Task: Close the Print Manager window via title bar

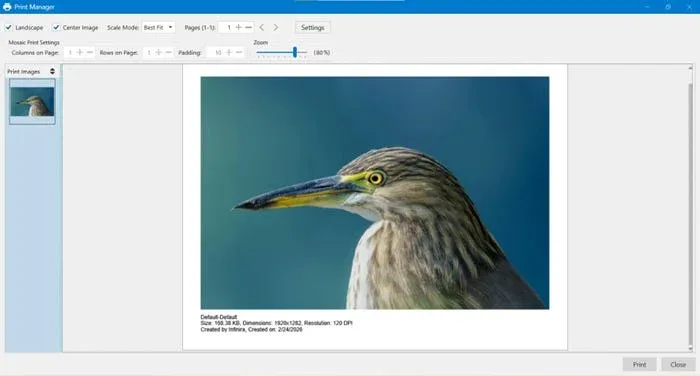Action: (689, 7)
